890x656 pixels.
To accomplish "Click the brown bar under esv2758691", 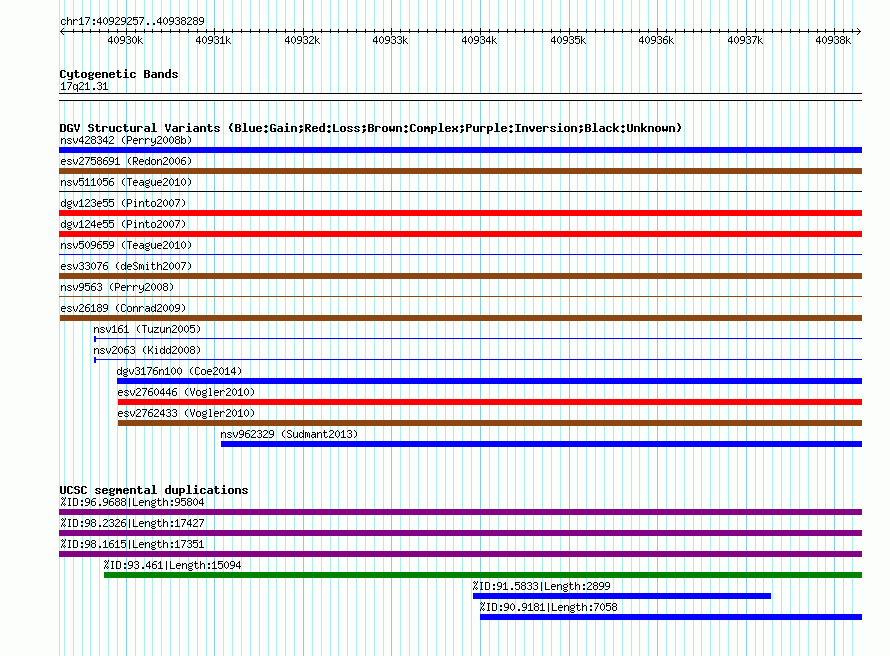I will tap(460, 171).
